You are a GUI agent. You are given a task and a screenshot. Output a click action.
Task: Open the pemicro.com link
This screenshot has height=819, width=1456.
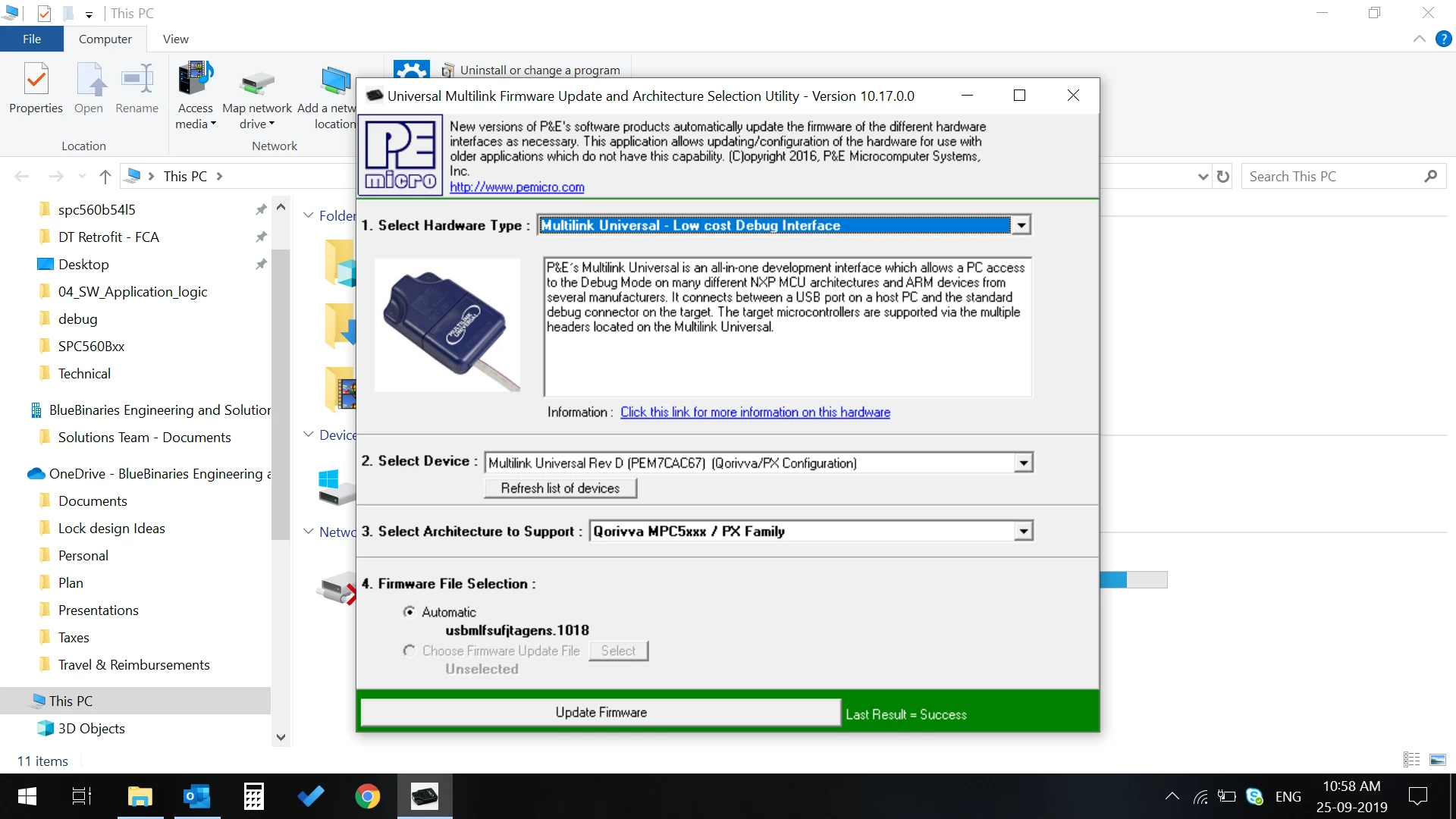pos(517,187)
